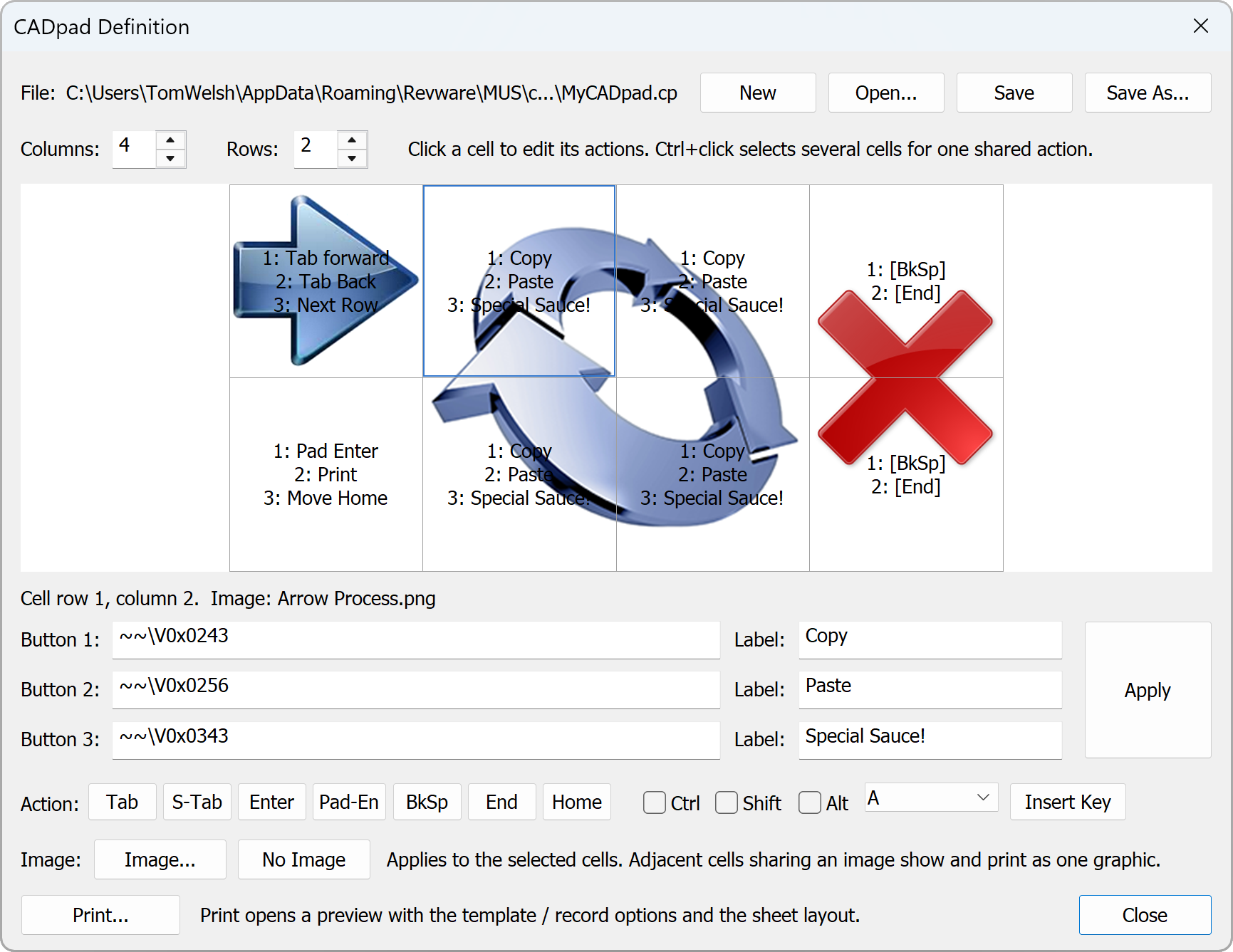Decrease the Columns count using the down arrow
Image resolution: width=1233 pixels, height=952 pixels.
pyautogui.click(x=170, y=158)
